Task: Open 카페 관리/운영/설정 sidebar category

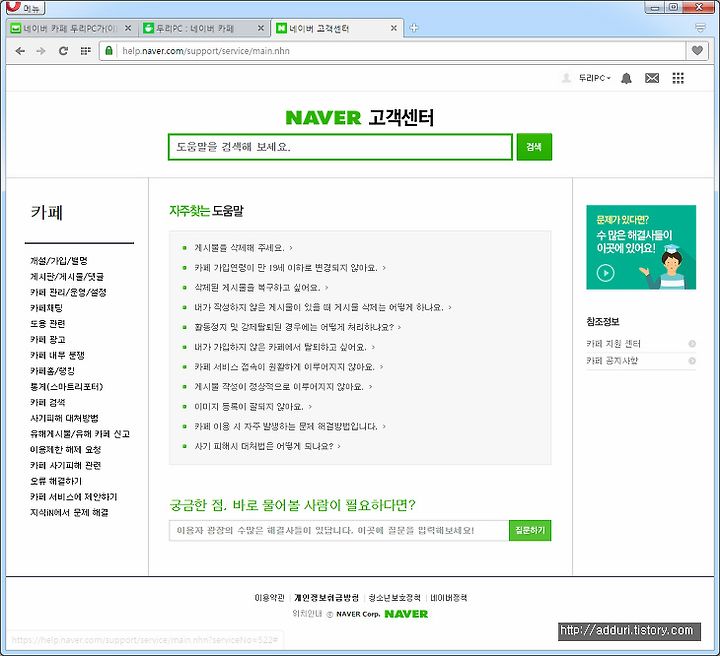Action: click(x=68, y=292)
